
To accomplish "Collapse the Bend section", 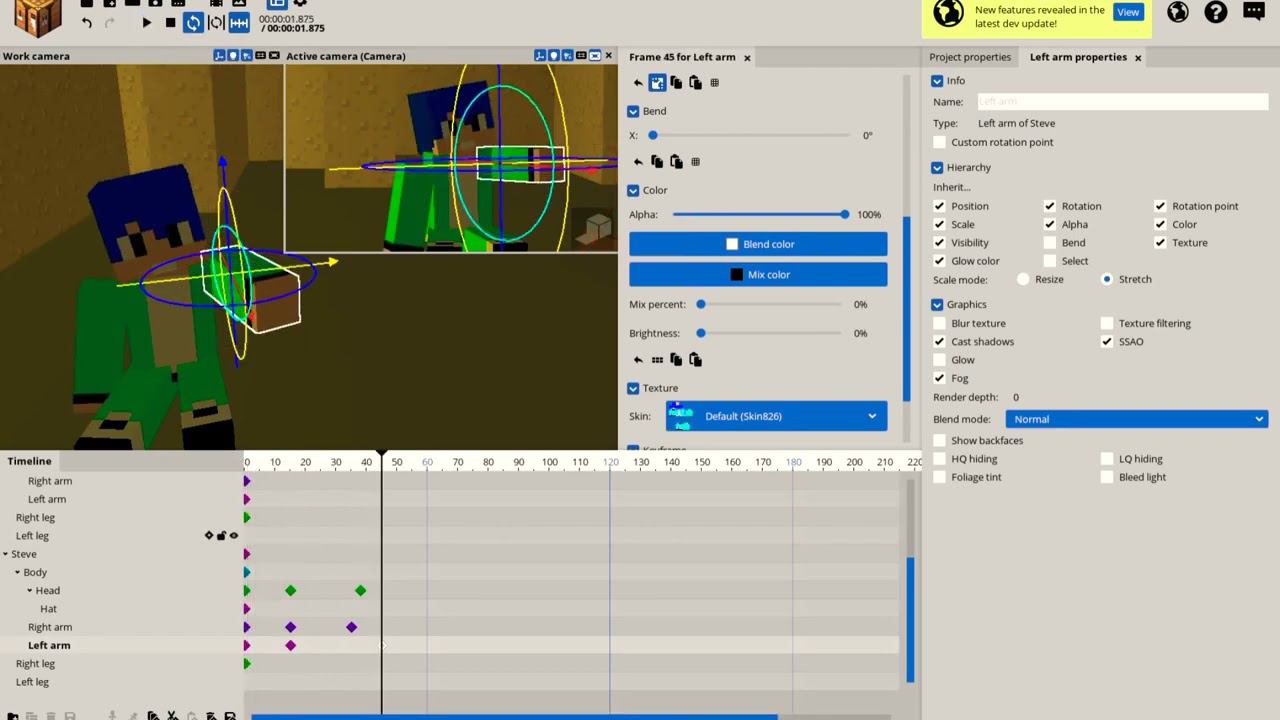I will pyautogui.click(x=633, y=111).
